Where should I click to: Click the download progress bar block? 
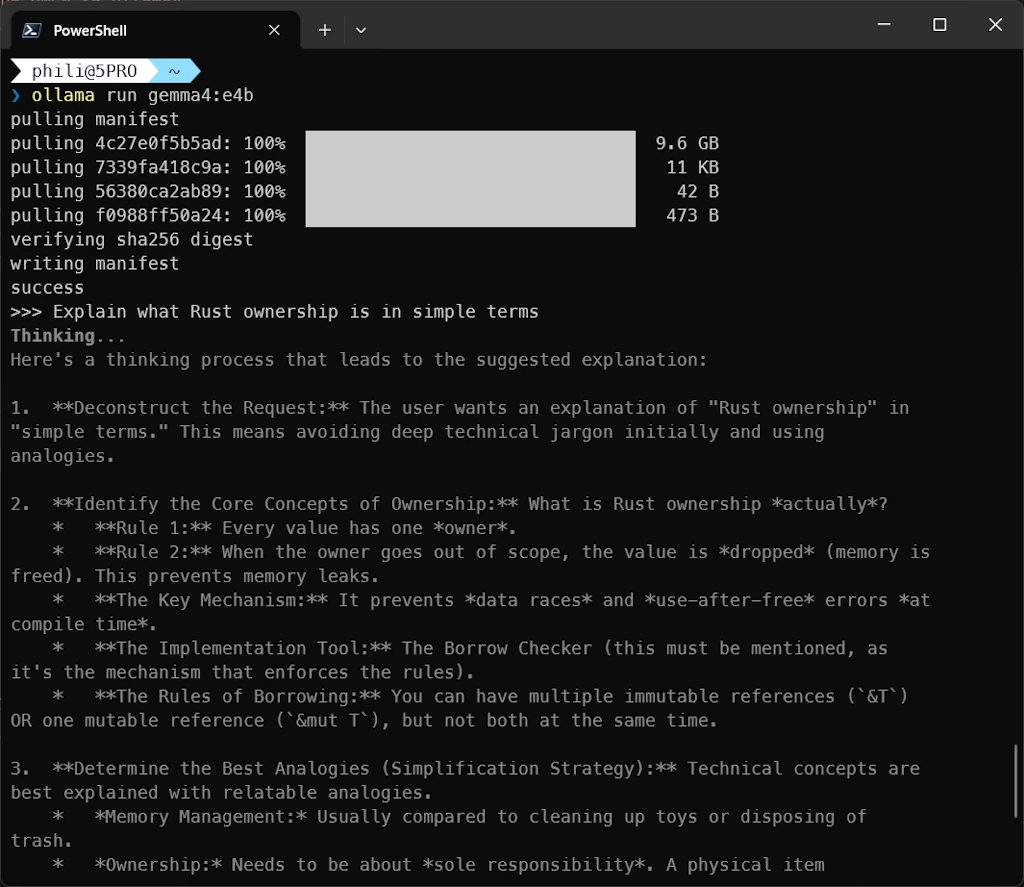pos(470,179)
